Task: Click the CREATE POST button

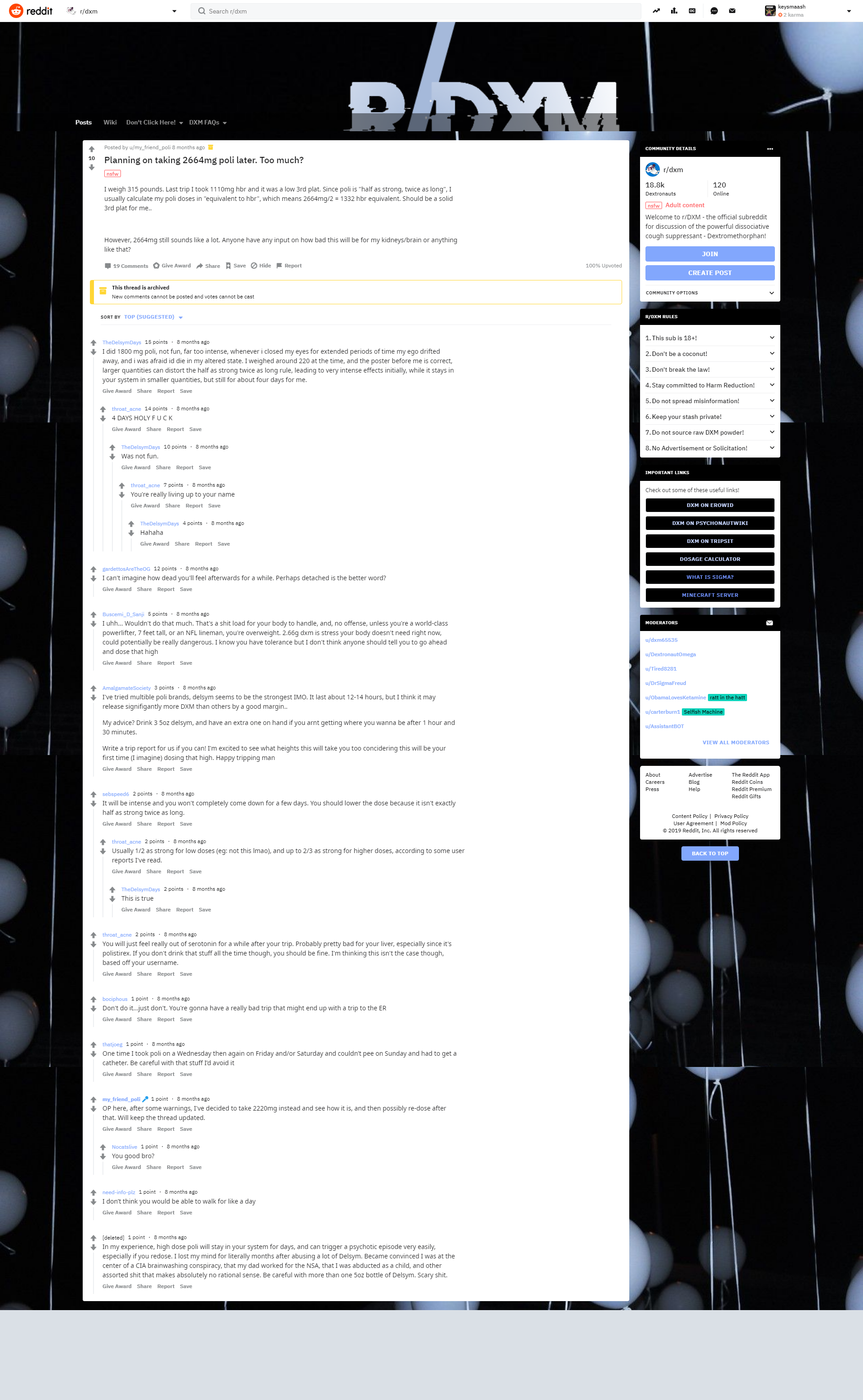Action: click(x=710, y=273)
